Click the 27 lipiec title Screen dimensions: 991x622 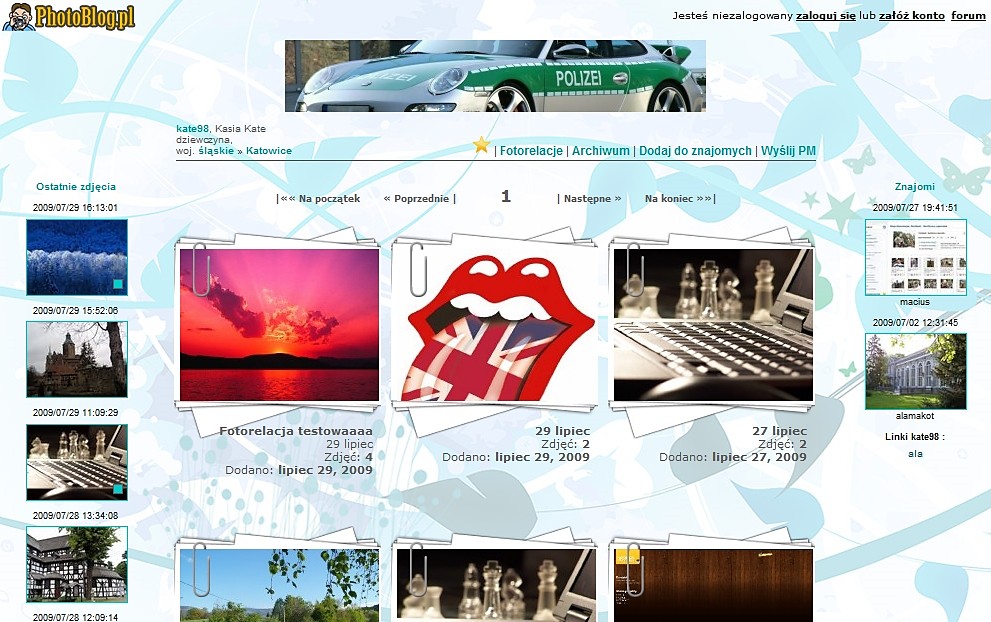(x=779, y=431)
